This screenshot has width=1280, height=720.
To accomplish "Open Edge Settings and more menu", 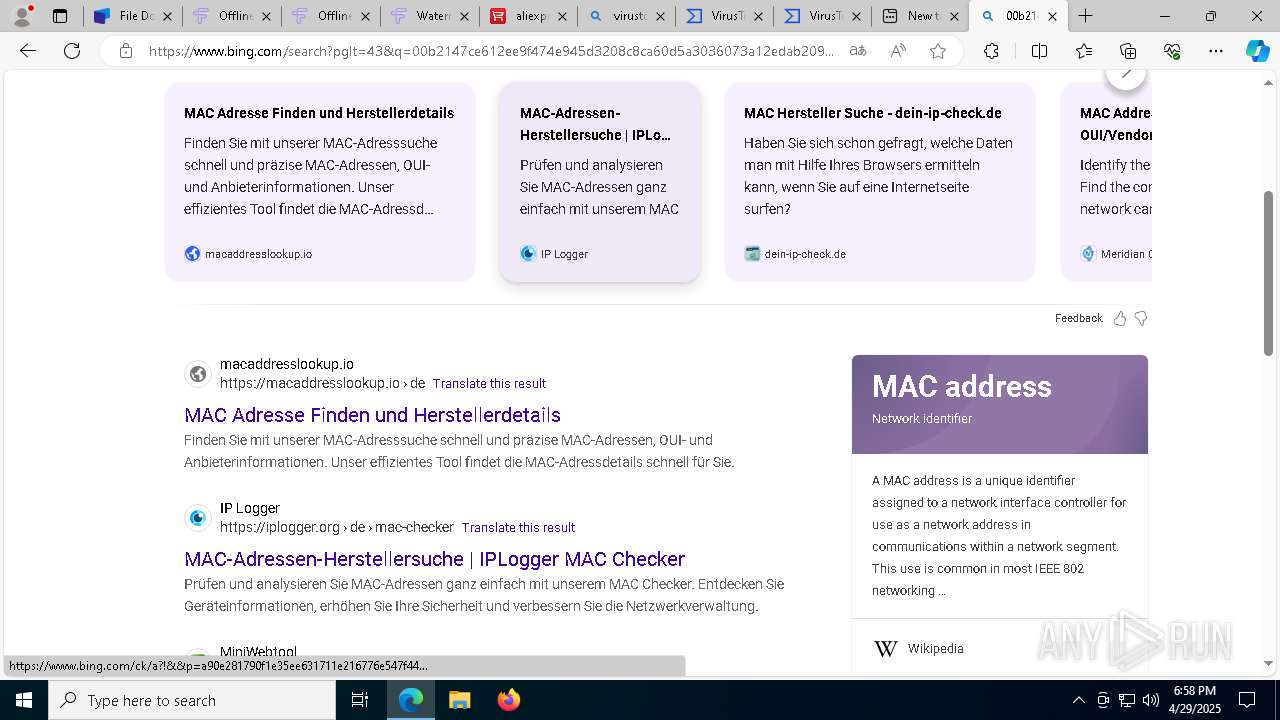I will click(x=1216, y=51).
